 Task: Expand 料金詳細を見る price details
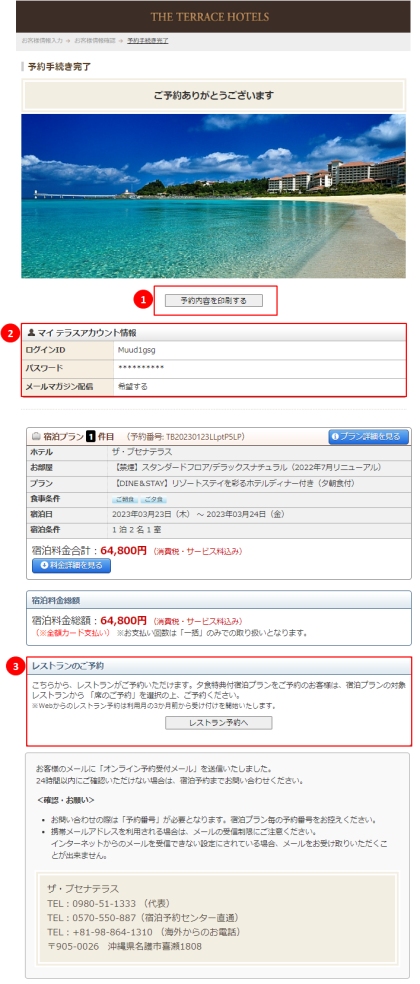(72, 565)
